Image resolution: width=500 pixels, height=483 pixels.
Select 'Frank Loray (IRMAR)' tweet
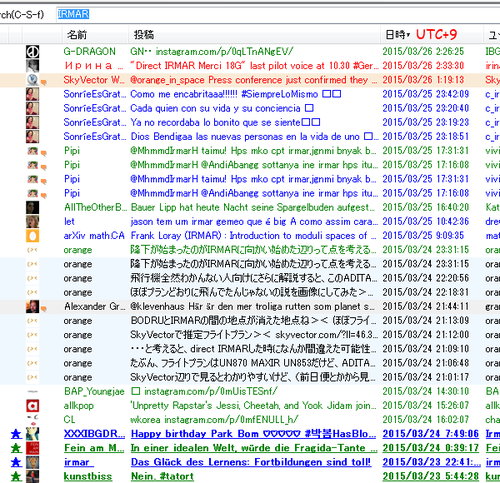point(253,236)
